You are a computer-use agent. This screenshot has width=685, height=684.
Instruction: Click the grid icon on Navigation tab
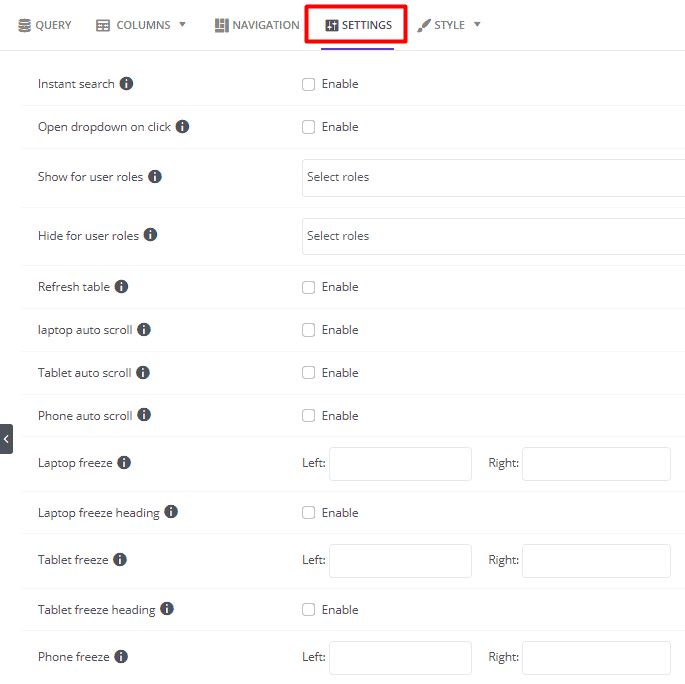222,25
